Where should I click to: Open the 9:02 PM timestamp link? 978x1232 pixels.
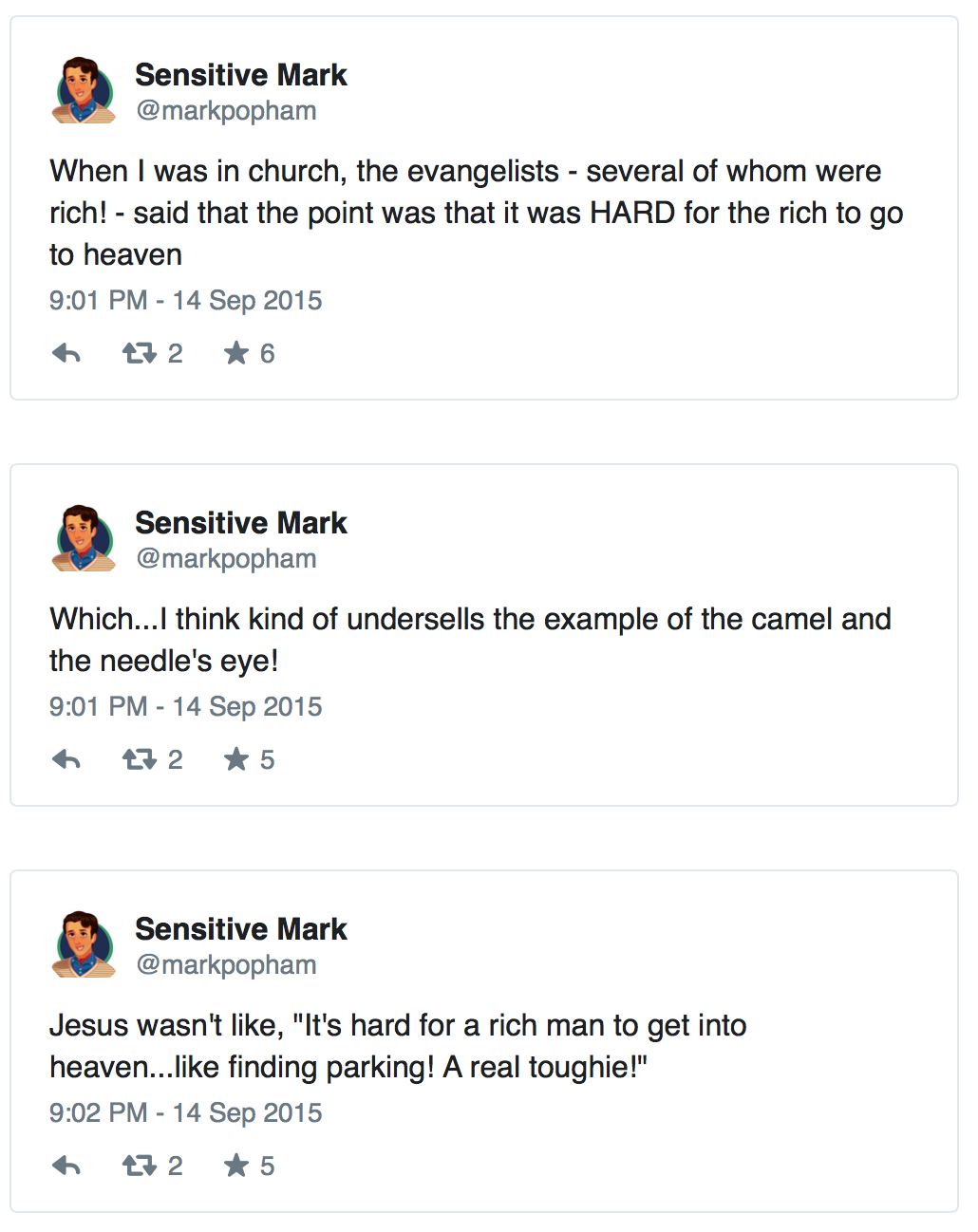[x=186, y=1113]
